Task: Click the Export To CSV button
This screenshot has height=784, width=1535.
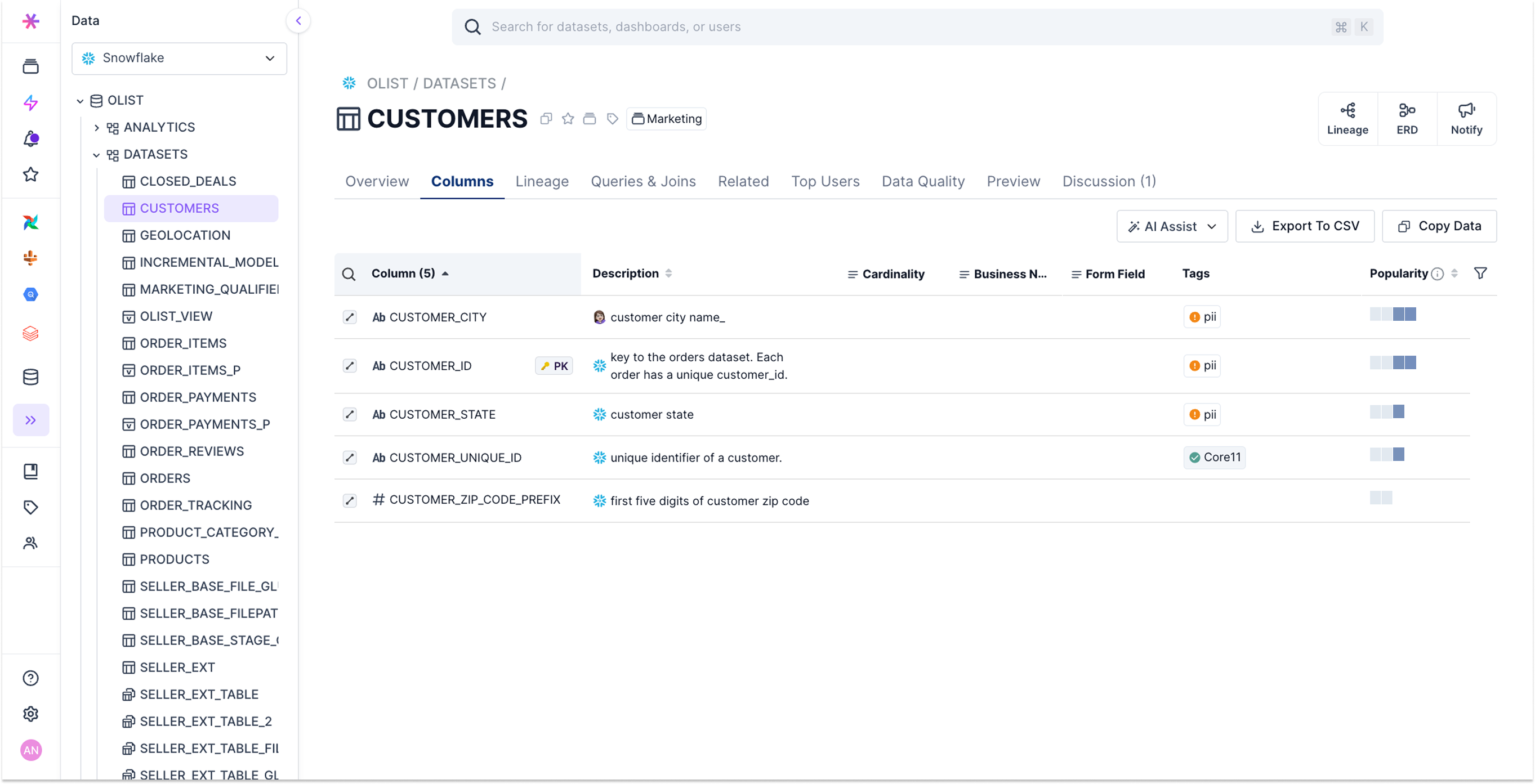Action: pyautogui.click(x=1304, y=226)
